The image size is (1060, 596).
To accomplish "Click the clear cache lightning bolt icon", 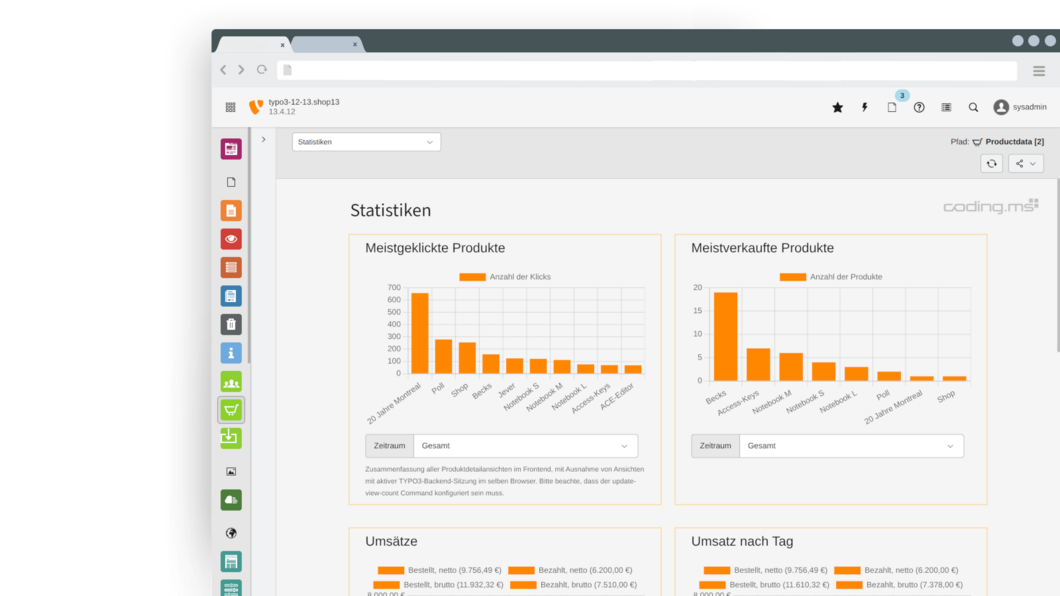I will click(x=864, y=107).
